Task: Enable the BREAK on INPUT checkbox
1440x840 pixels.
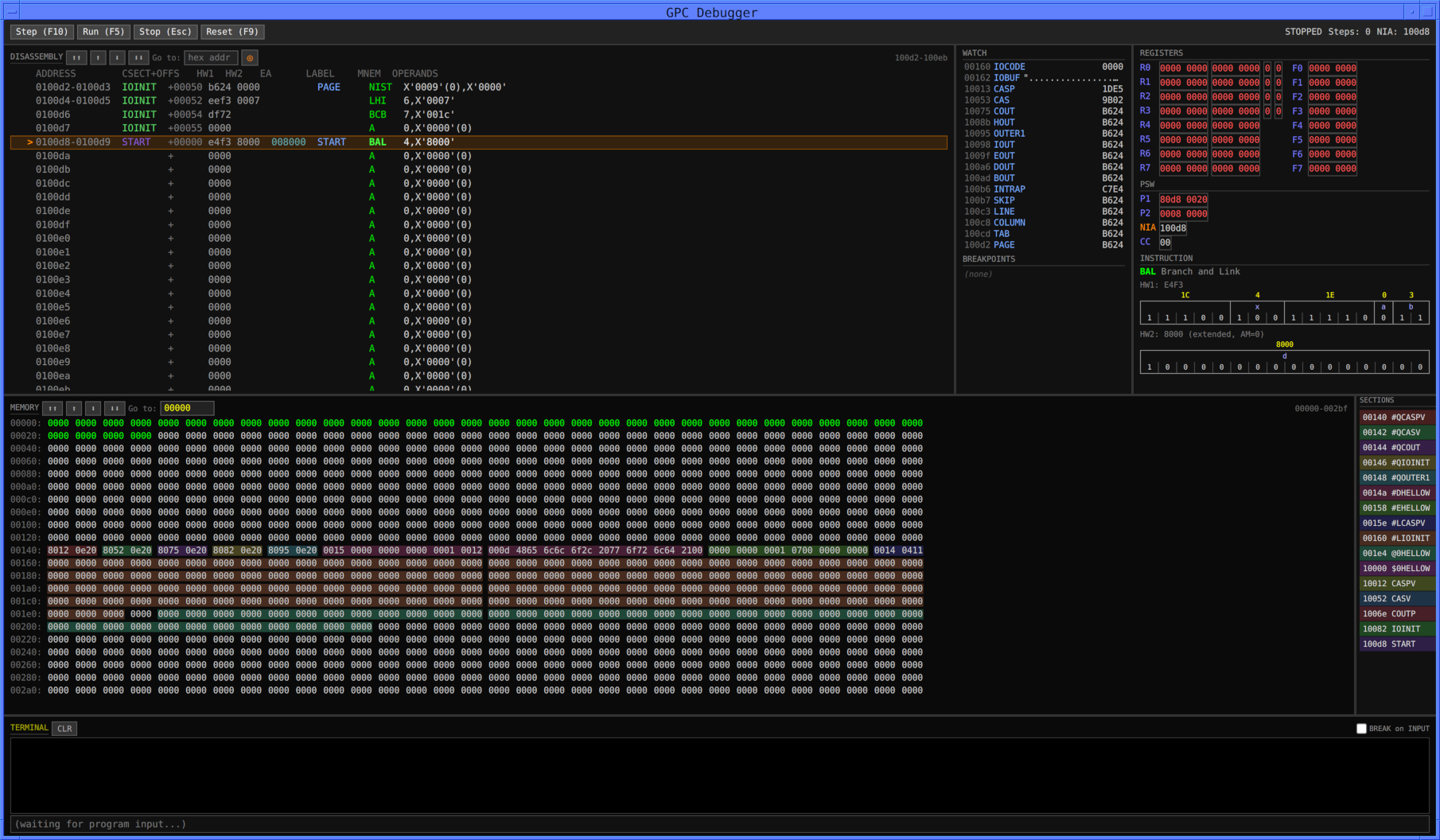Action: coord(1361,729)
